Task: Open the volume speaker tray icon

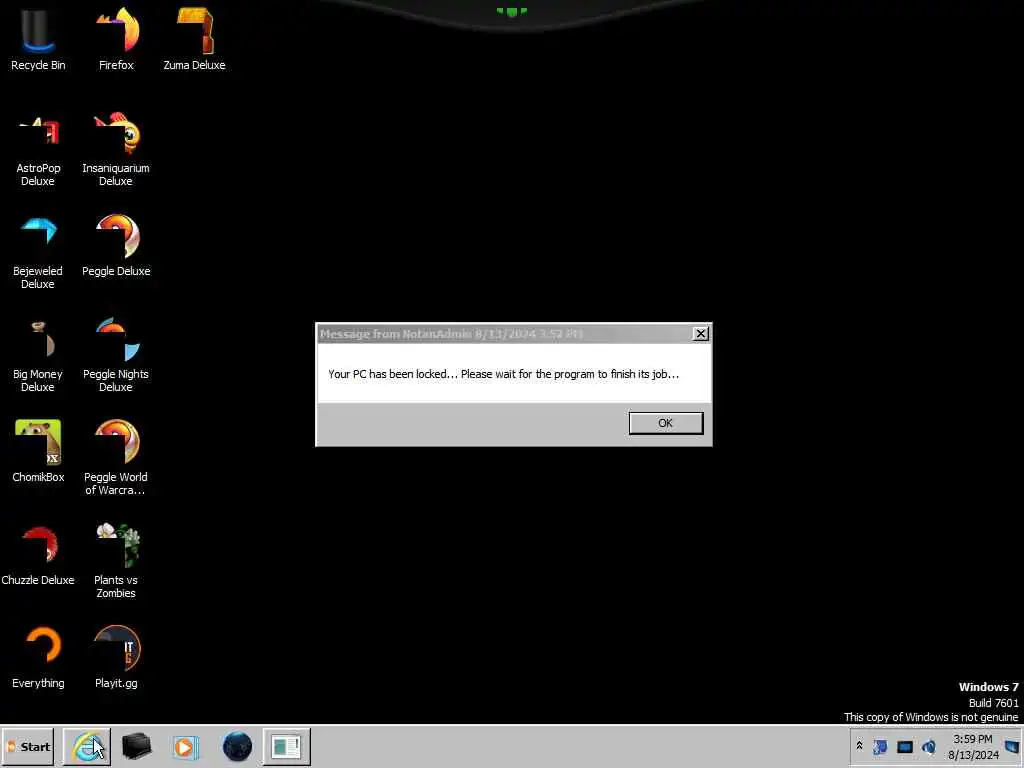Action: pyautogui.click(x=928, y=746)
